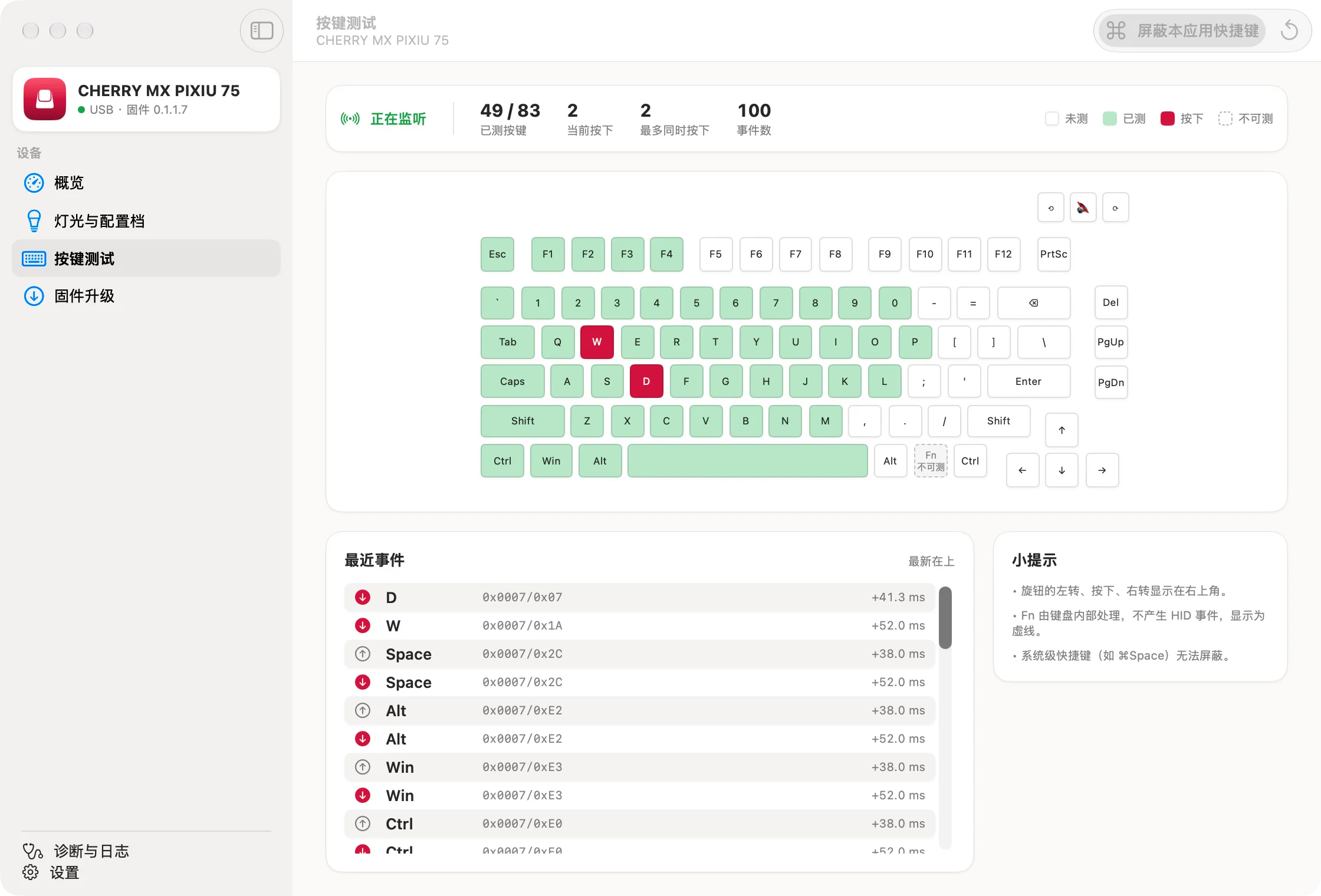
Task: Select the Win event row at +38.0 ms
Action: [640, 767]
